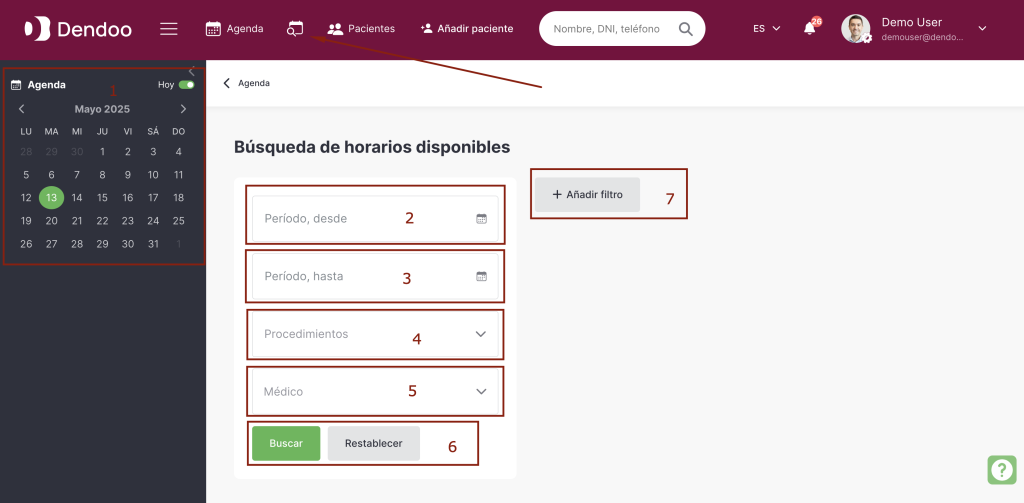Viewport: 1024px width, 503px height.
Task: Select day 11 in the calendar
Action: (x=179, y=174)
